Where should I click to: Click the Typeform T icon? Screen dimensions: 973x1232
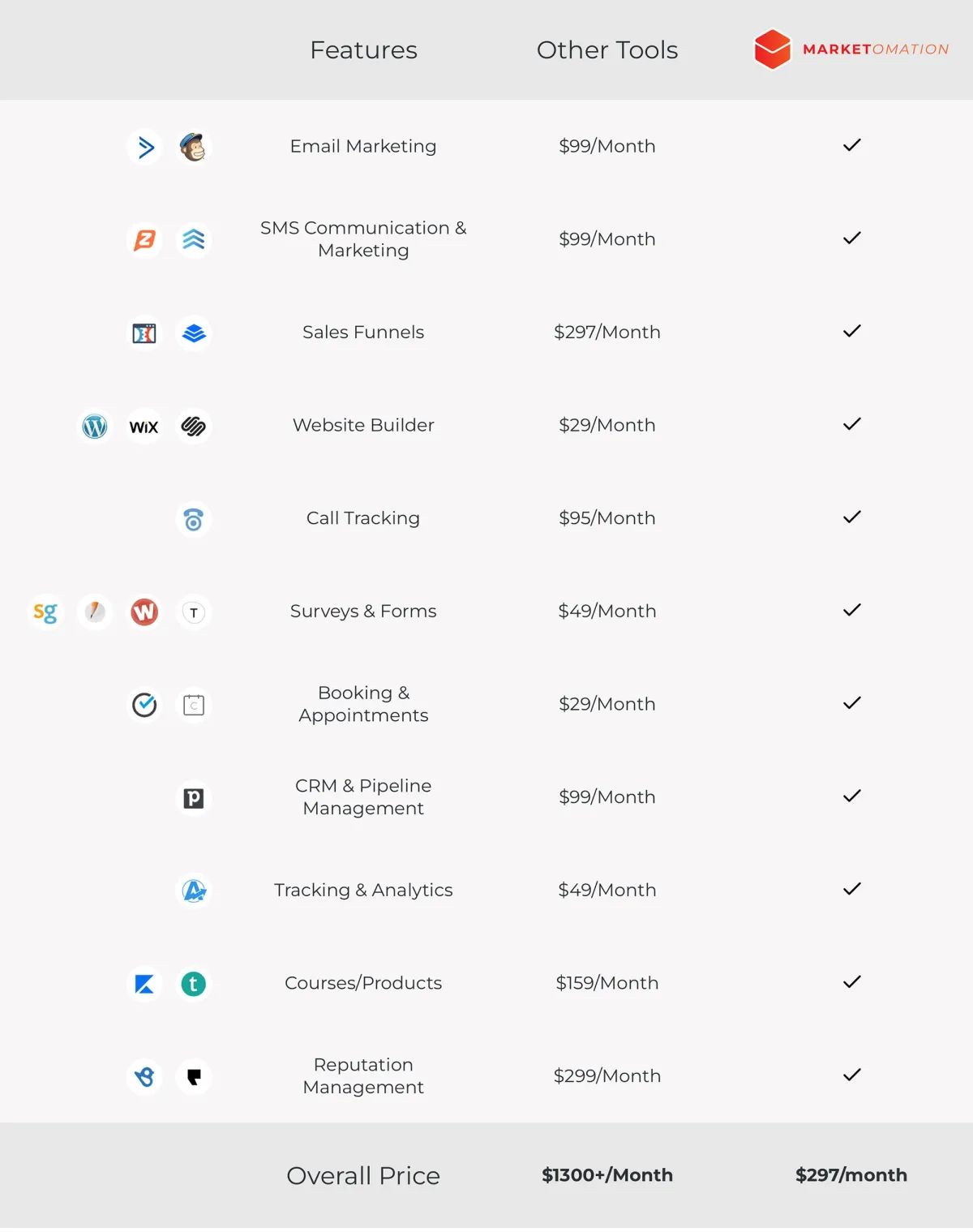(193, 612)
